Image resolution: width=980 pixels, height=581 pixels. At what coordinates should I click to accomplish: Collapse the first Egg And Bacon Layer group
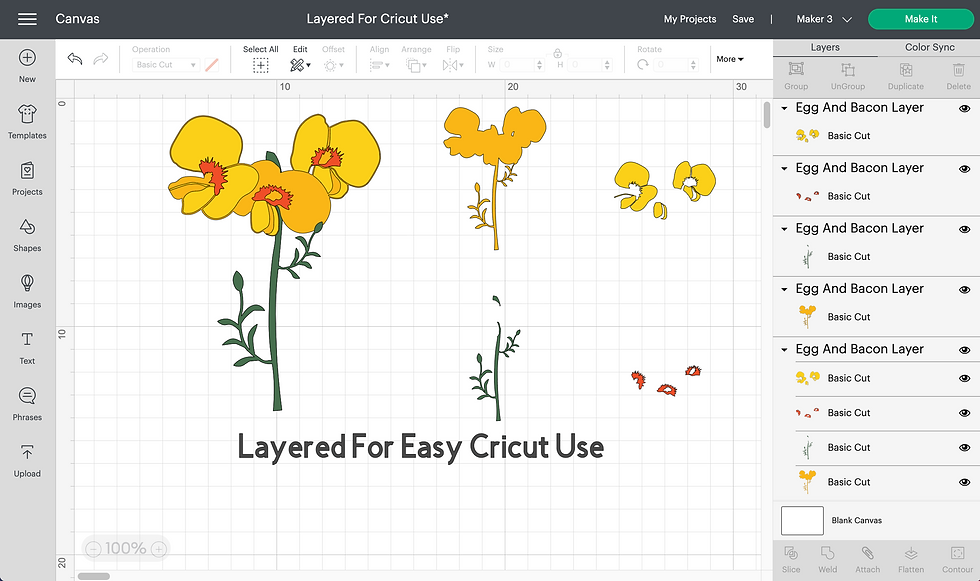[784, 108]
